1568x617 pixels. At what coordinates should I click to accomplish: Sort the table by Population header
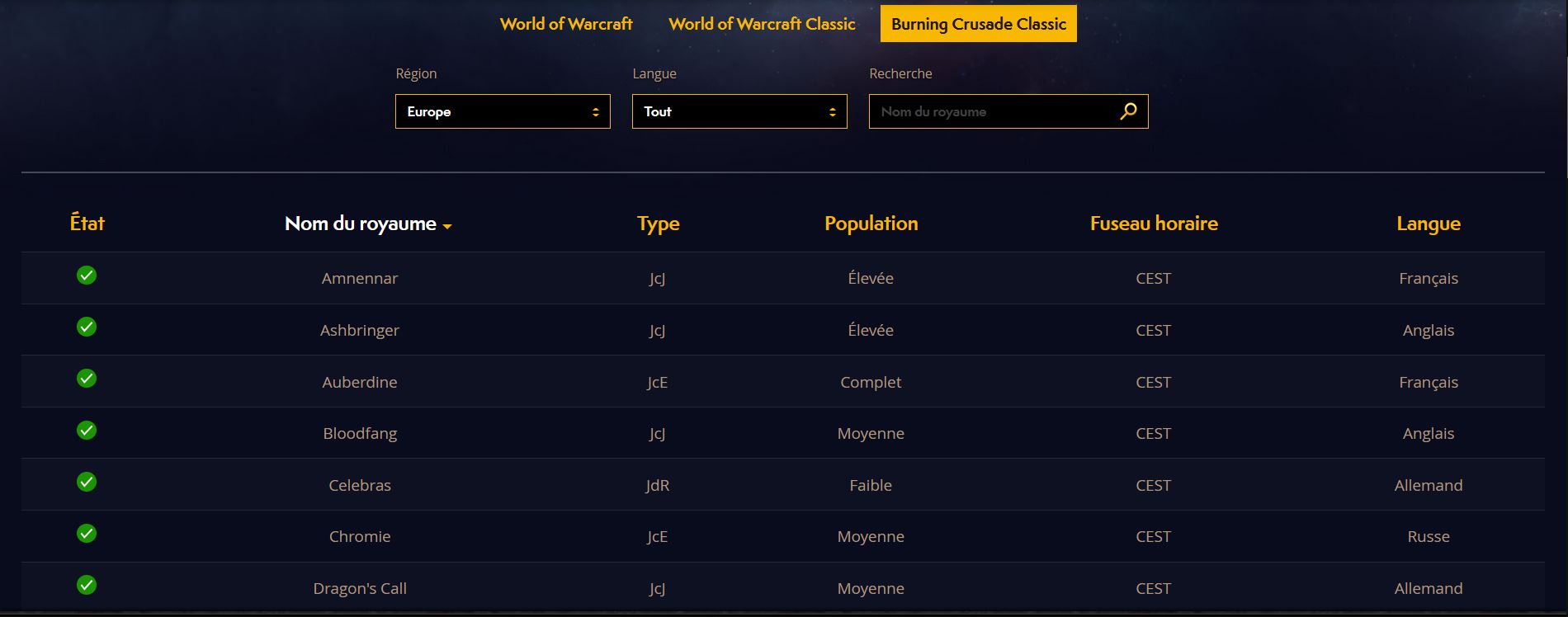(x=871, y=224)
